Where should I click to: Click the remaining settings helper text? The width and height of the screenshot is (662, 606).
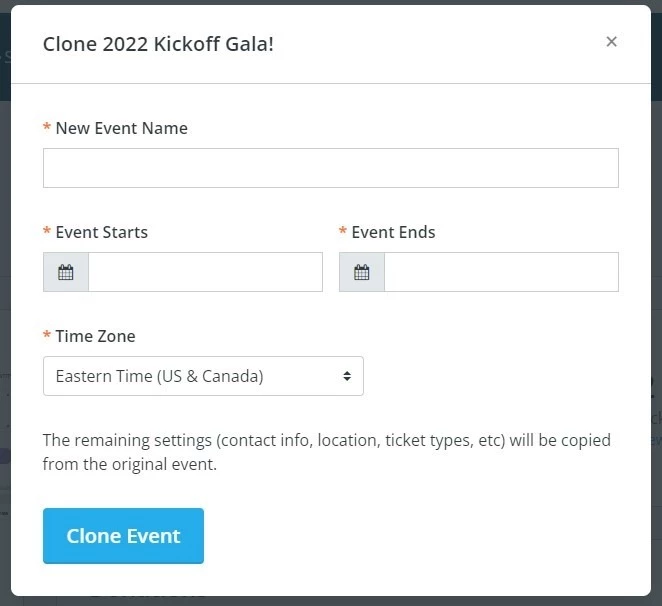(x=326, y=452)
